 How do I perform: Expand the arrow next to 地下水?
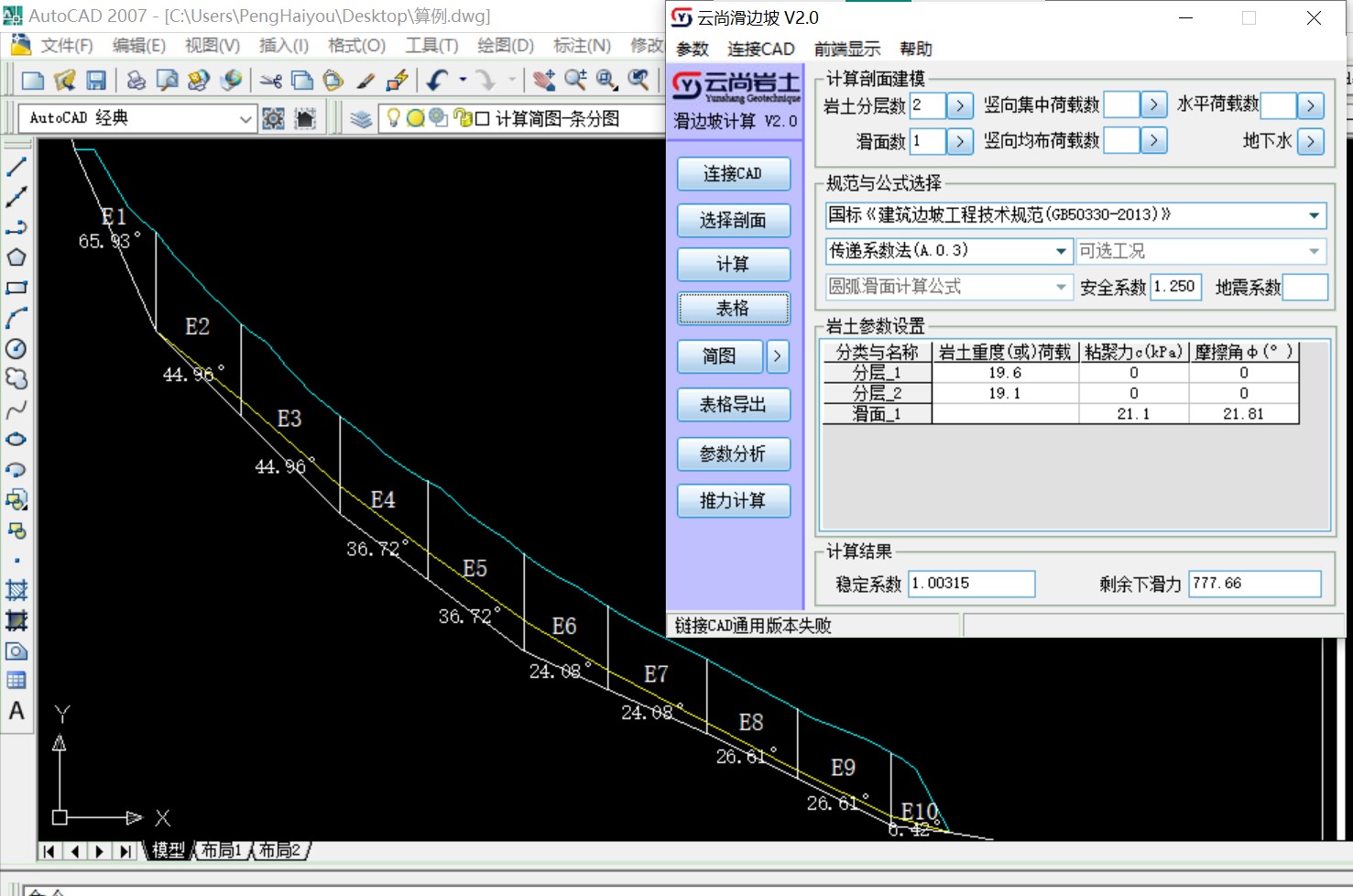pos(1311,141)
